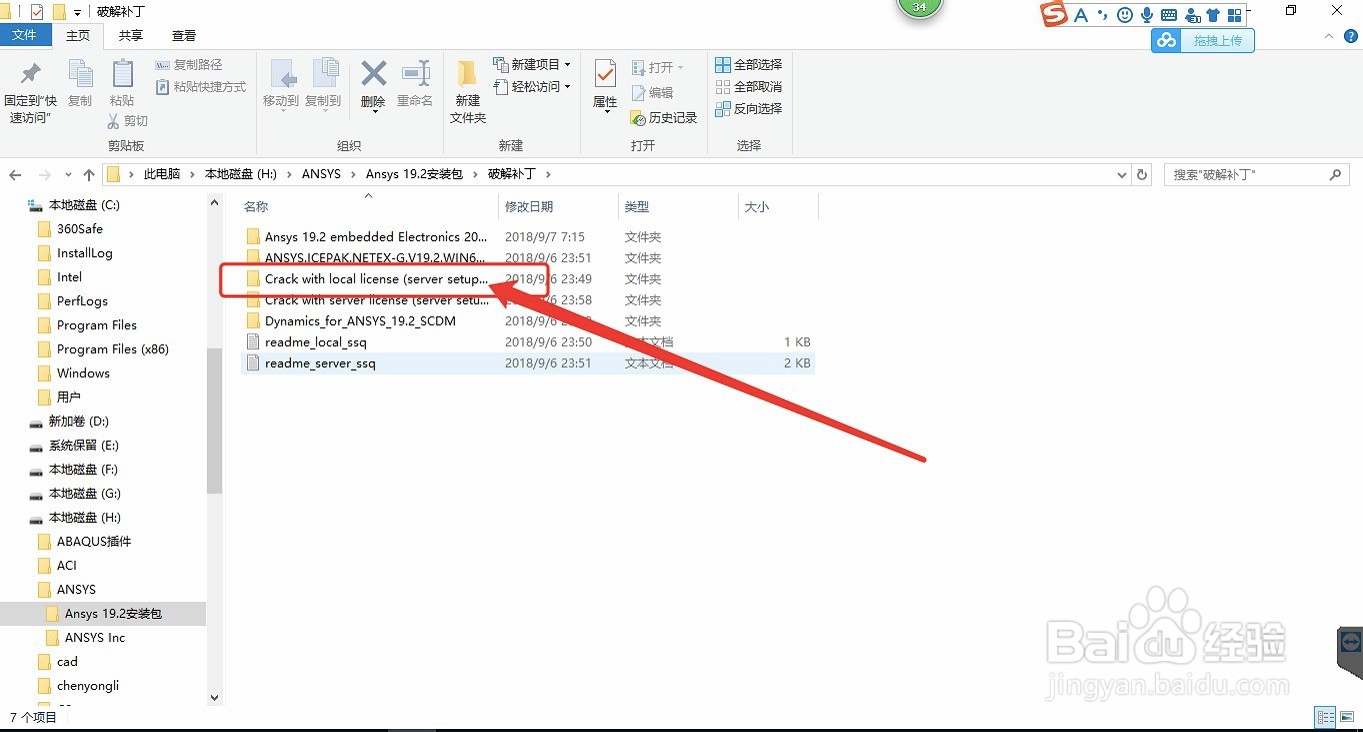The height and width of the screenshot is (732, 1363).
Task: Click the search magnifier icon
Action: (1336, 175)
